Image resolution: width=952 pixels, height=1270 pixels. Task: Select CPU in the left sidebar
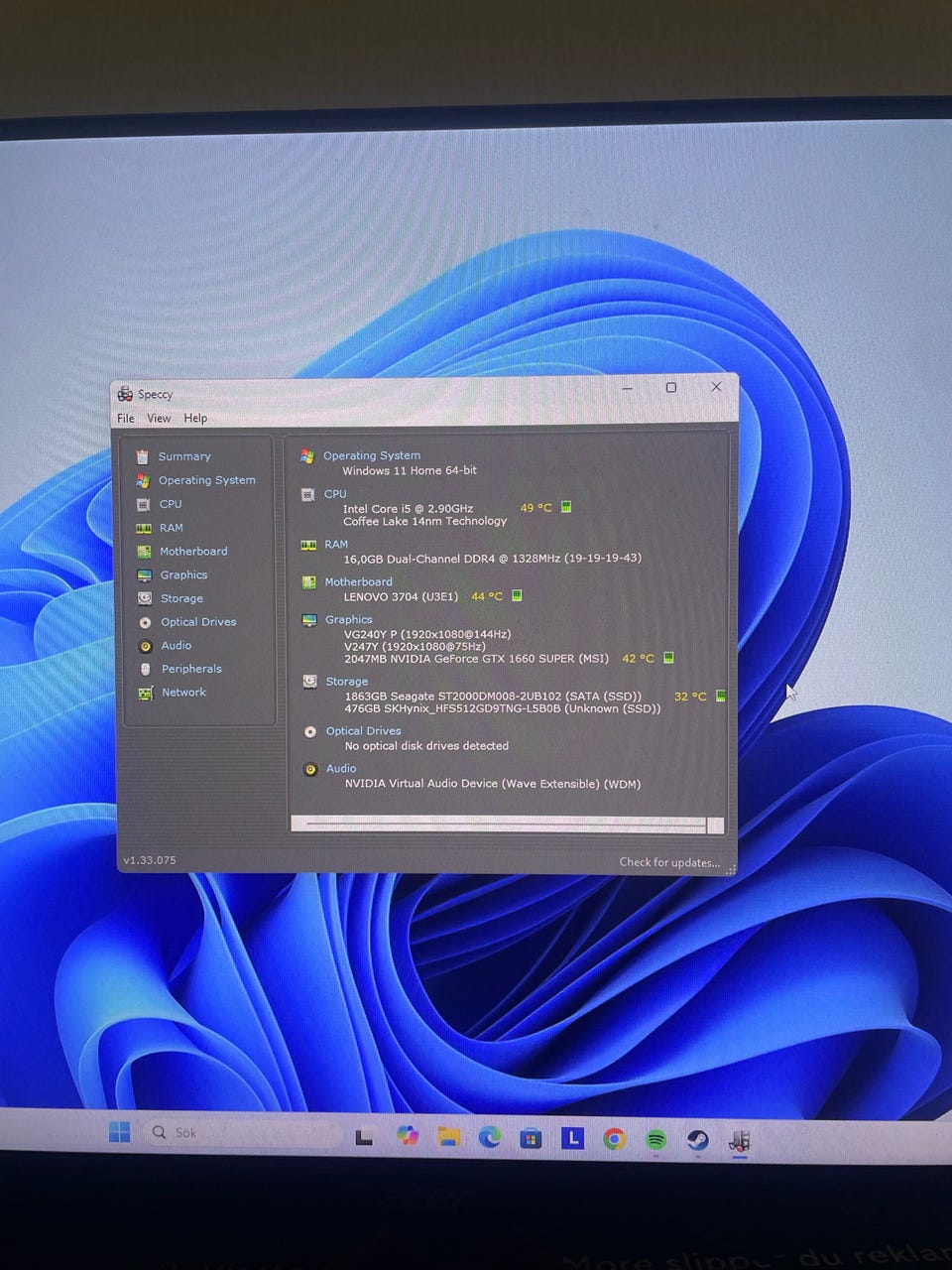(x=171, y=504)
